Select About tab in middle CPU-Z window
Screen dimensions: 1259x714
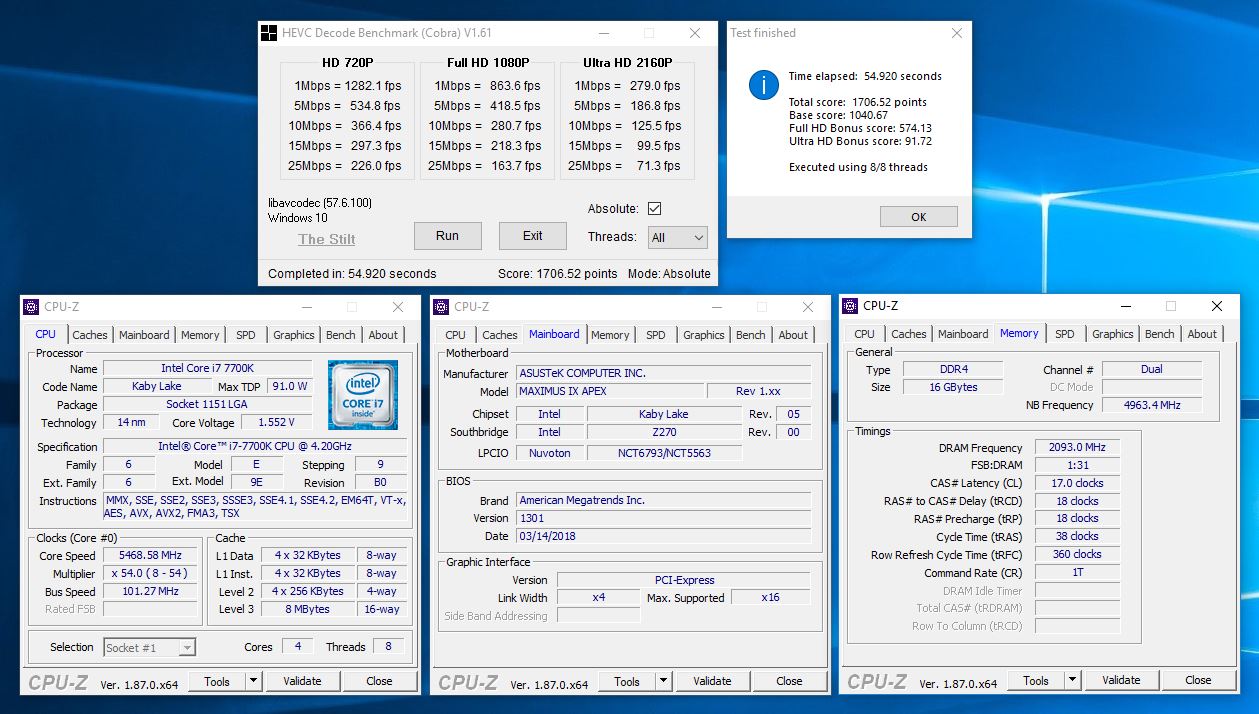(x=793, y=335)
